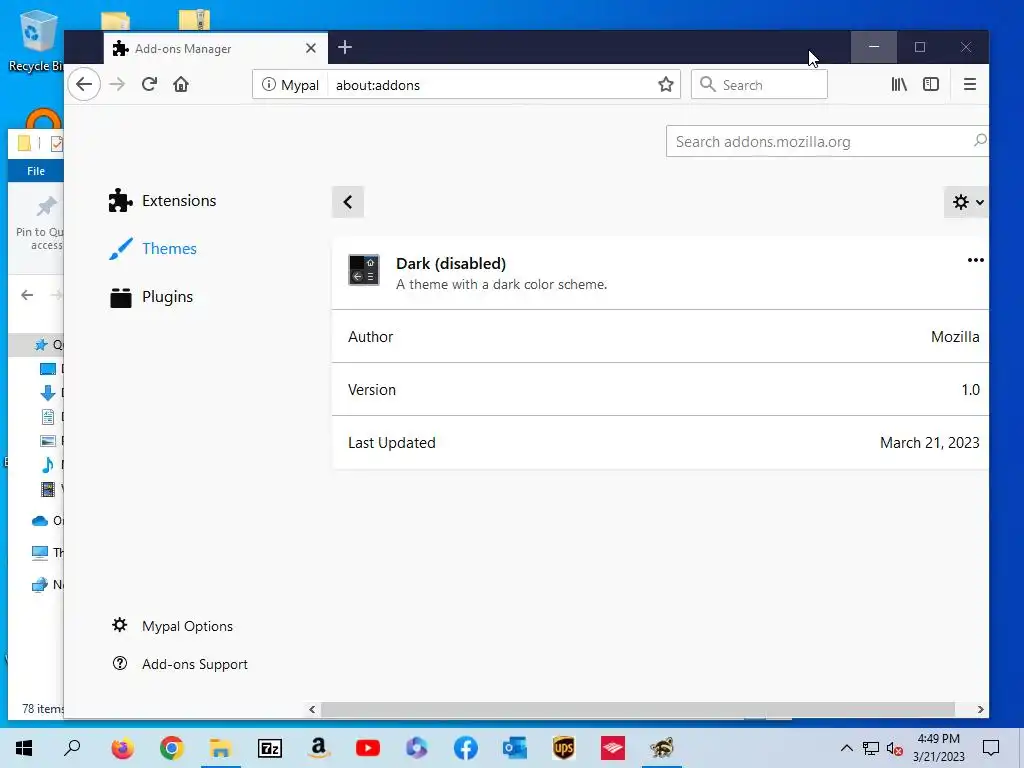Click the horizontal scrollbar right arrow
The height and width of the screenshot is (768, 1024).
(980, 709)
